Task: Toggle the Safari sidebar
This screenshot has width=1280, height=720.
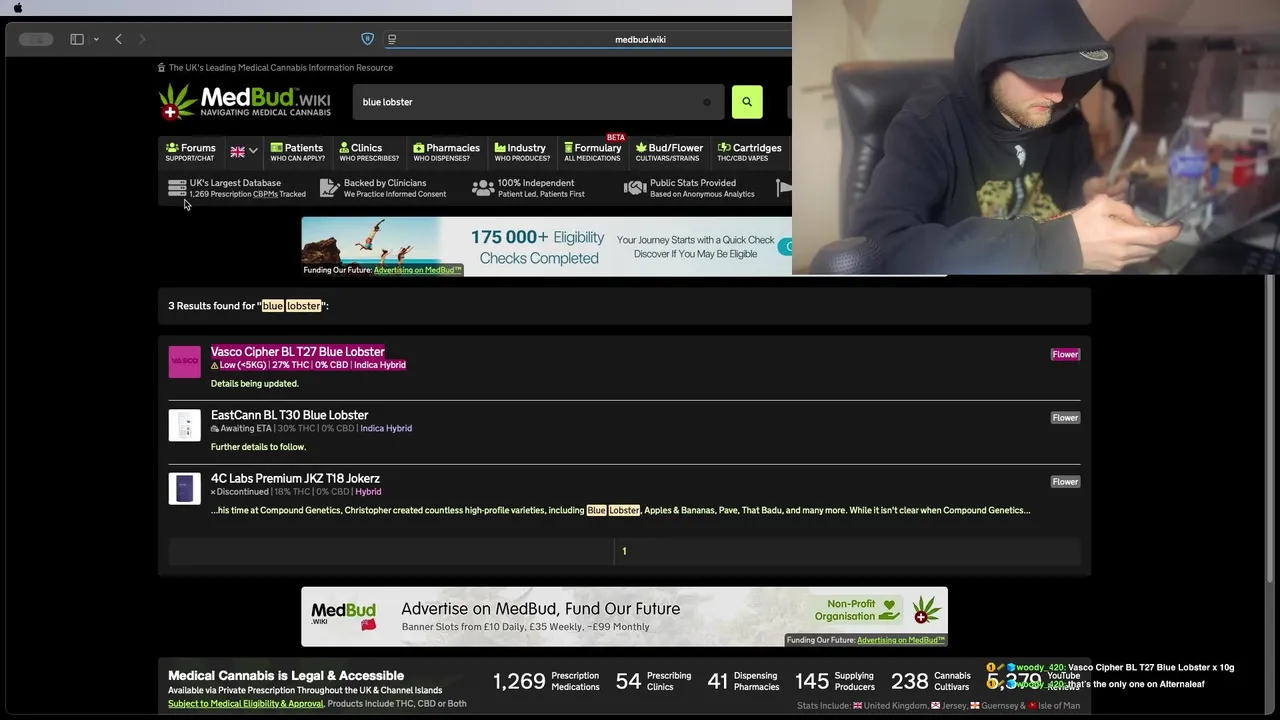Action: pyautogui.click(x=77, y=39)
